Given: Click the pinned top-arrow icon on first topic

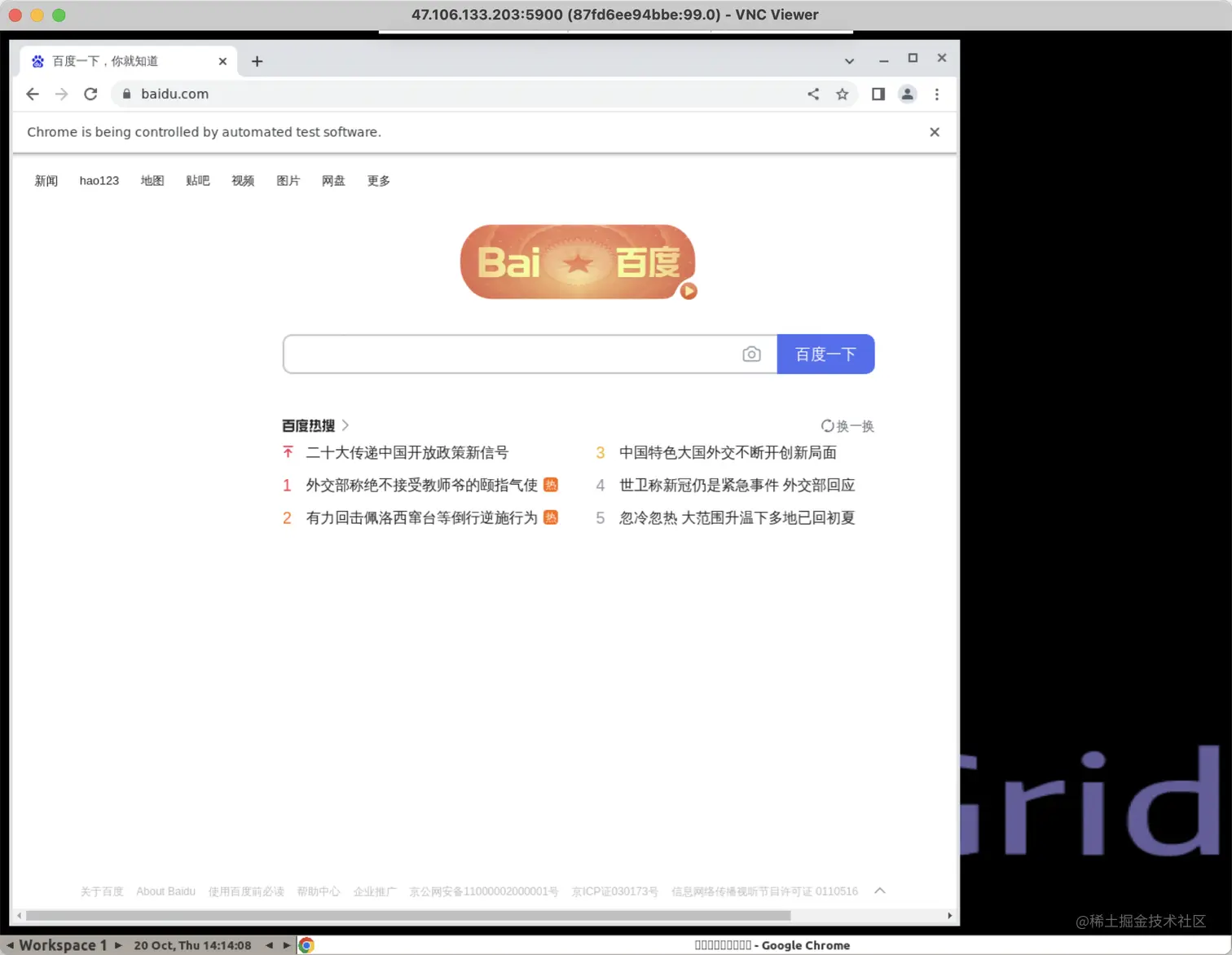Looking at the screenshot, I should click(288, 451).
